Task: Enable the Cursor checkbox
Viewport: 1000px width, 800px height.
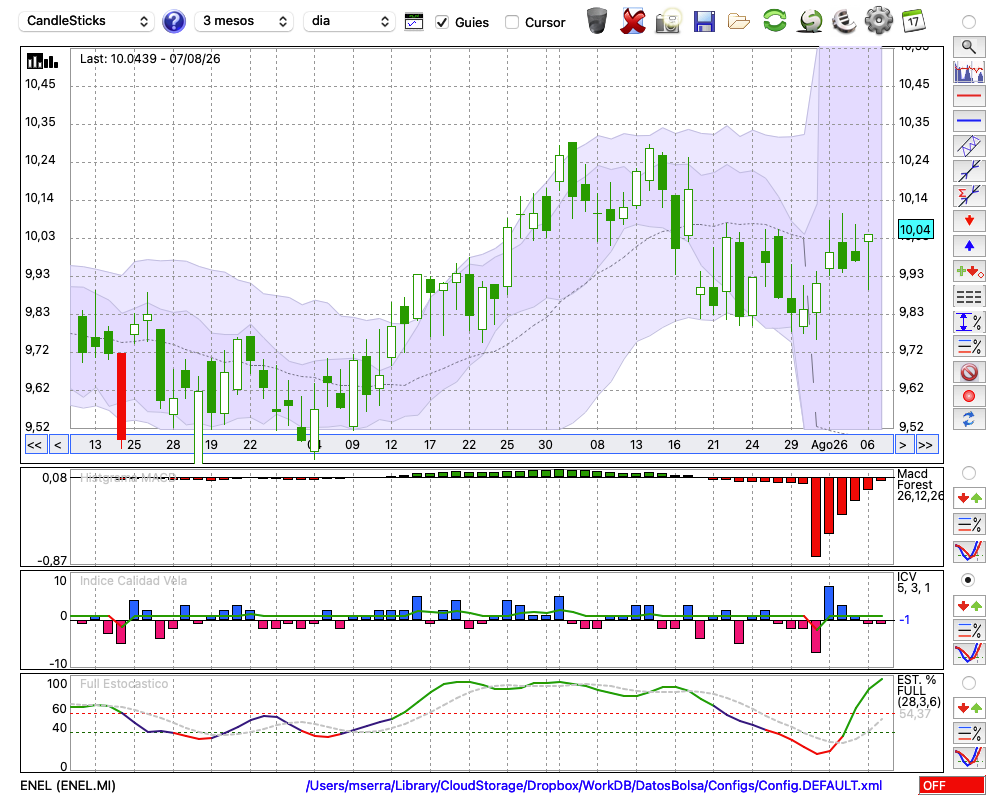Action: click(x=511, y=22)
